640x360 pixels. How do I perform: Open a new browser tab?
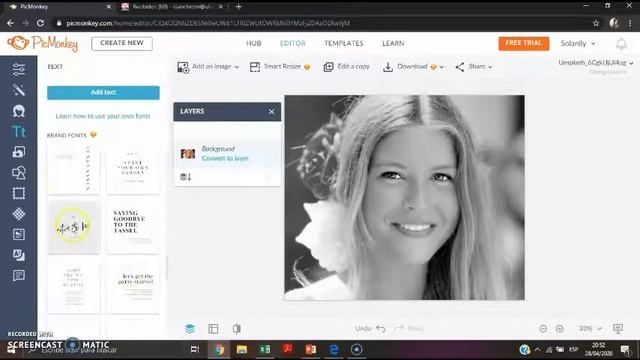coord(239,7)
